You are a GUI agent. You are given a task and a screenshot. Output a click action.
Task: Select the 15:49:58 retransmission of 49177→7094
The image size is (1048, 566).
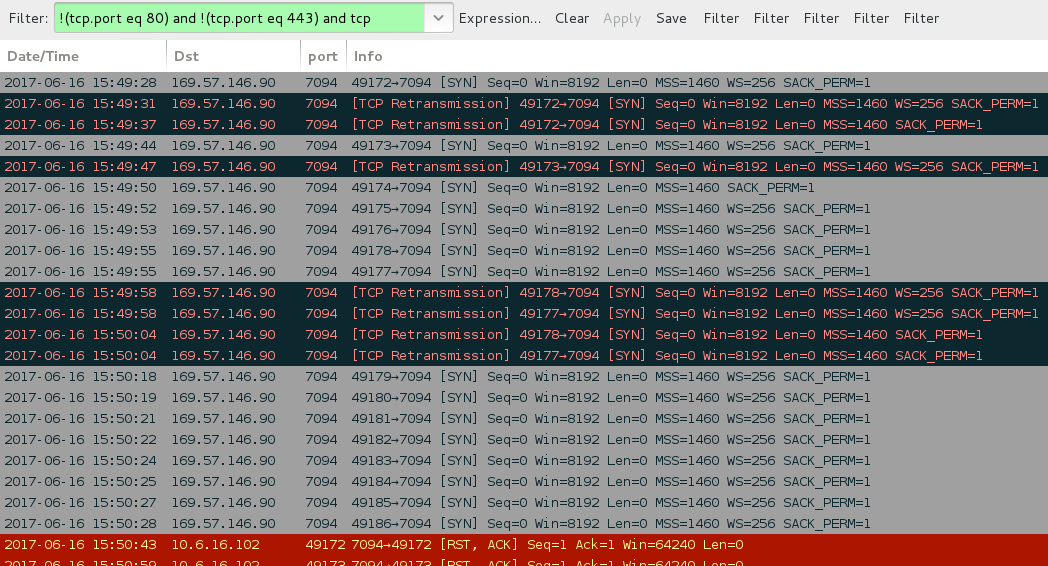[524, 313]
